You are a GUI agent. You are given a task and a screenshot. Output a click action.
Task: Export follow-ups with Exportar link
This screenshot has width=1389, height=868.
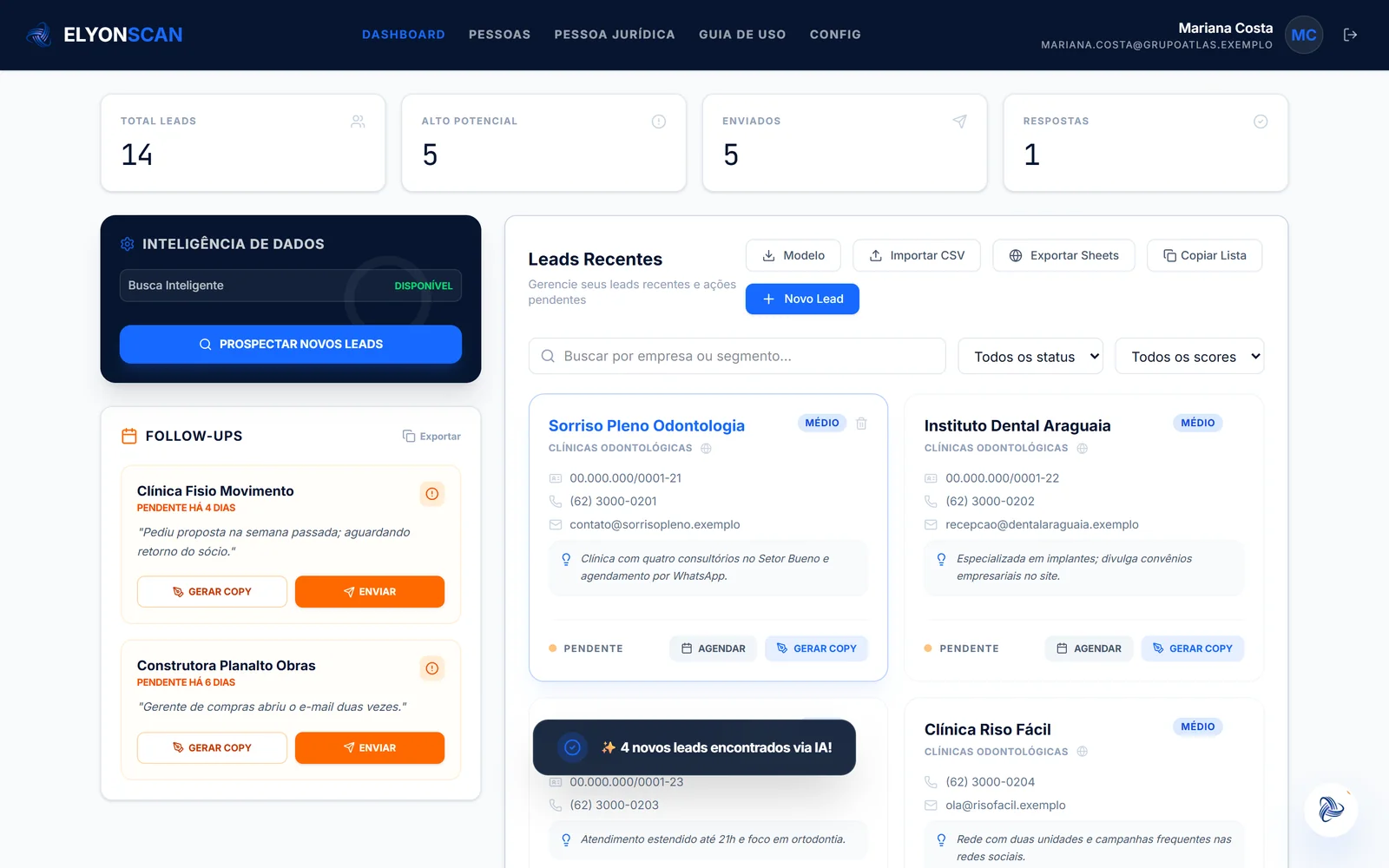tap(431, 437)
